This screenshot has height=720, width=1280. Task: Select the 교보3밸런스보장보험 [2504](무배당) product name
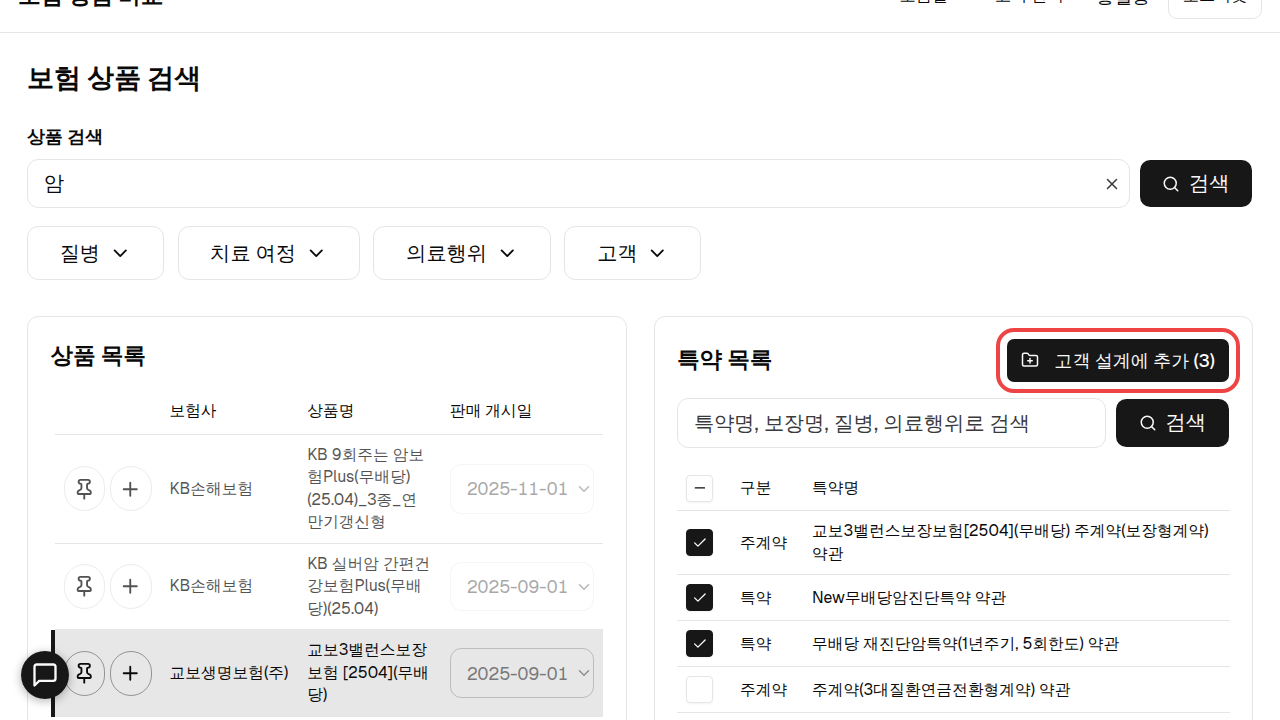pyautogui.click(x=367, y=672)
